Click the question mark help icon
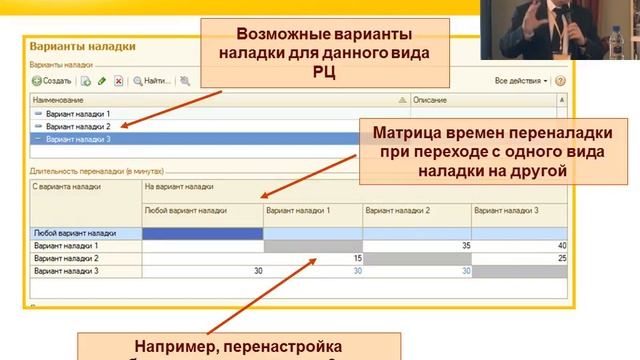Screen dimensions: 640x360 click(x=560, y=81)
